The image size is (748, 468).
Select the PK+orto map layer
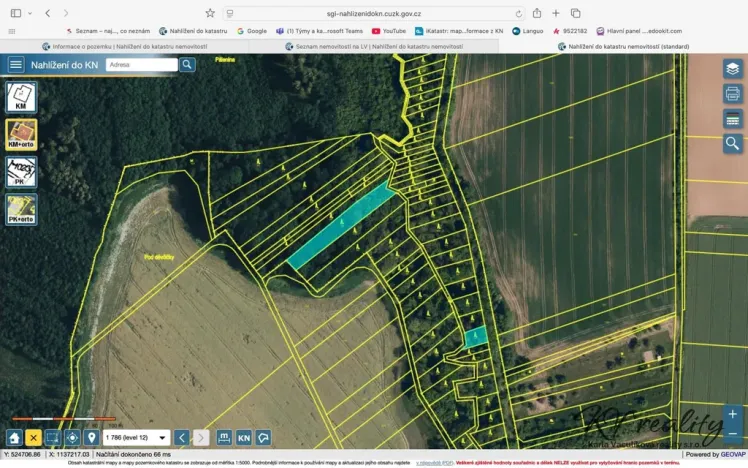coord(21,209)
